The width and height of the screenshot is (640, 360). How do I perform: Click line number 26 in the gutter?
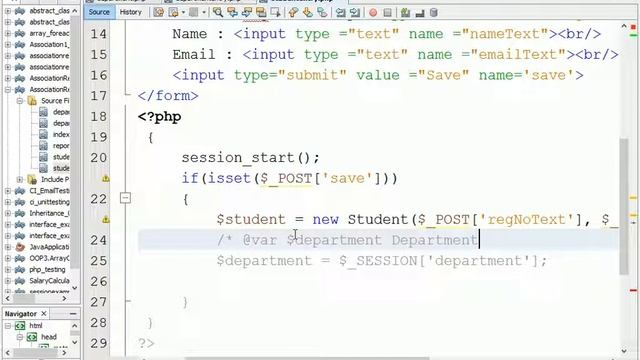tap(98, 281)
